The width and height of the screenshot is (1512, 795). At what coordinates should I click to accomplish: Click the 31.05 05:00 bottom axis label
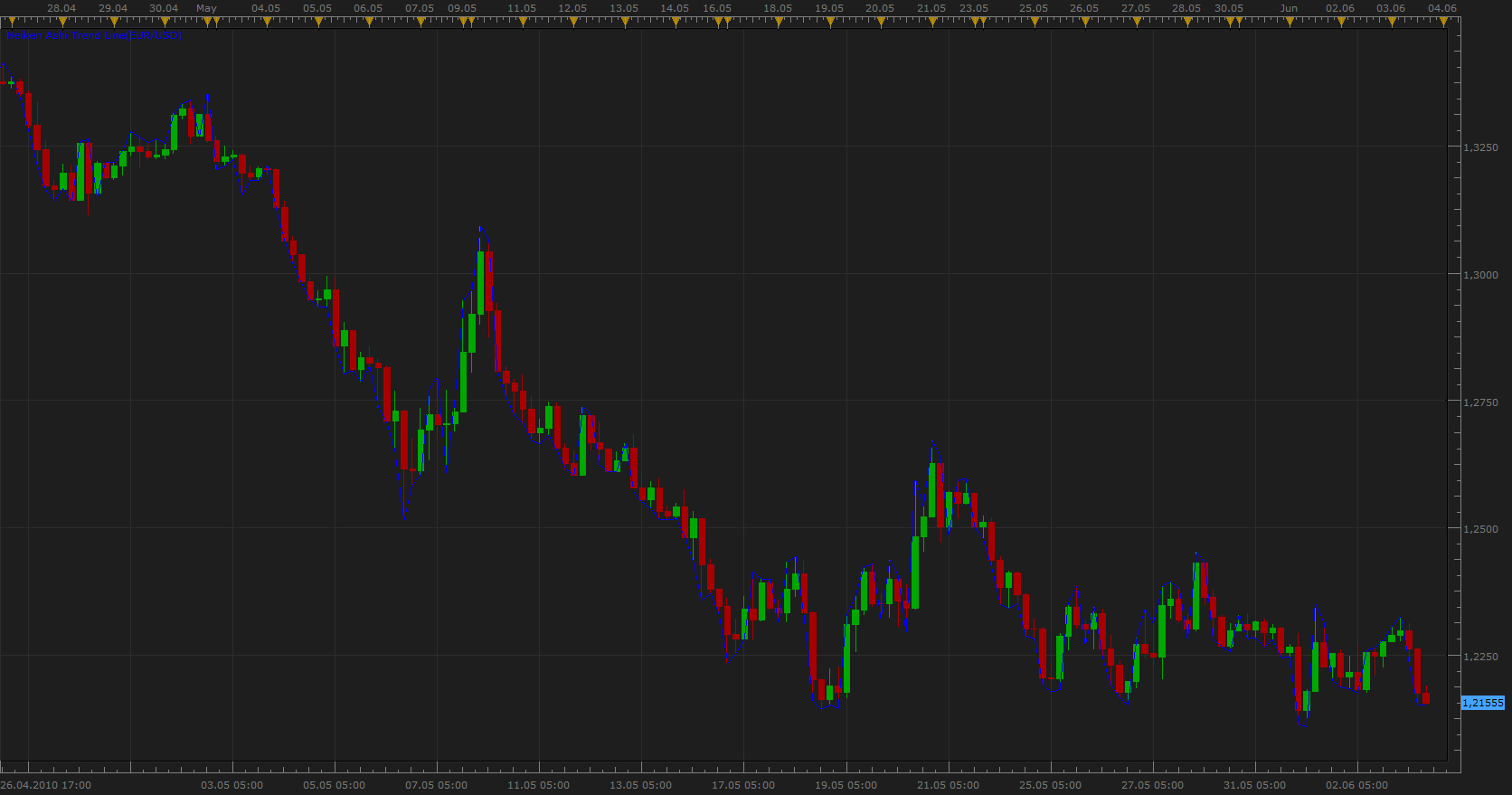tap(1254, 785)
